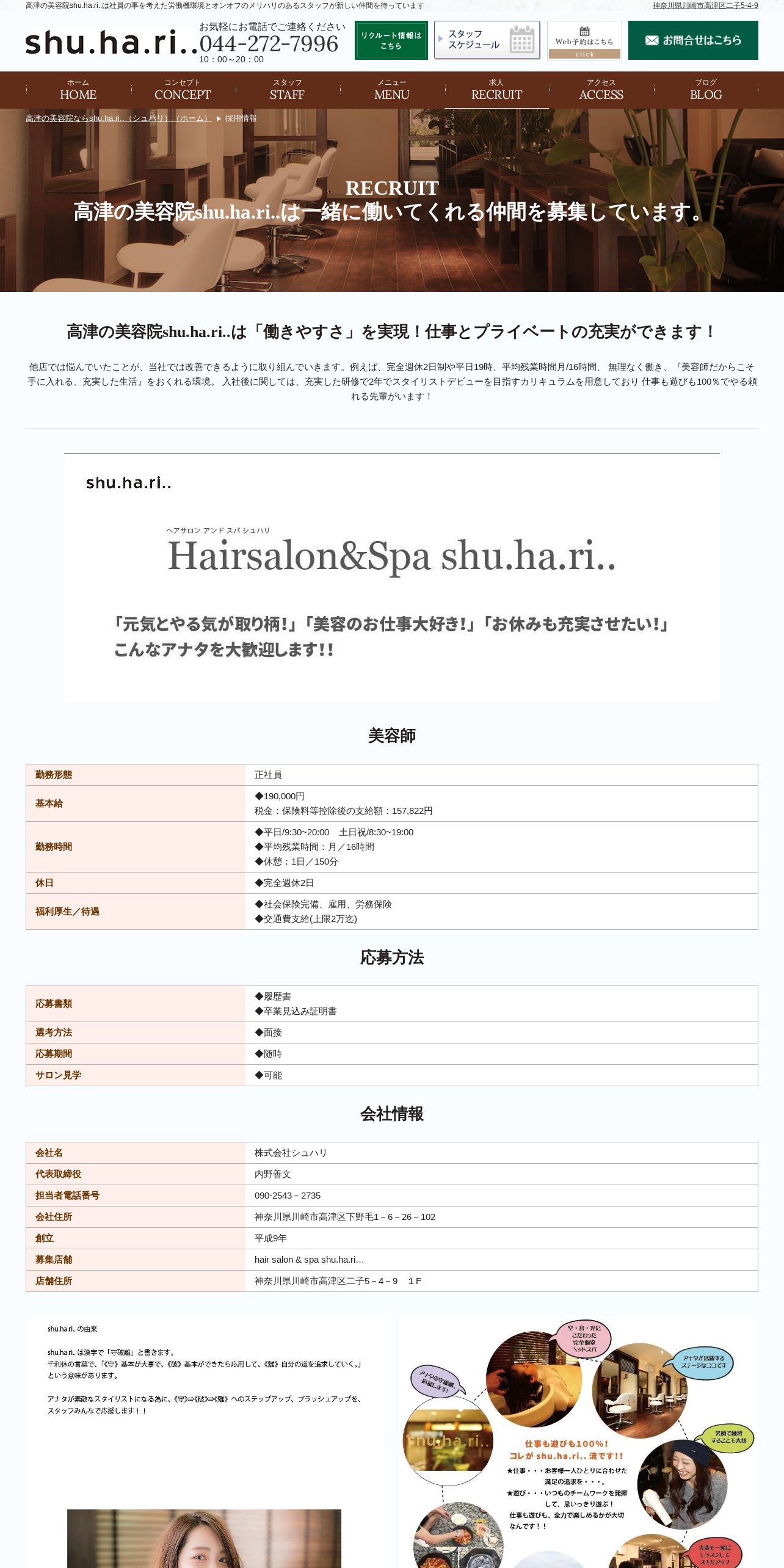Click the 採用情報 breadcrumb text
The image size is (784, 1568).
241,118
